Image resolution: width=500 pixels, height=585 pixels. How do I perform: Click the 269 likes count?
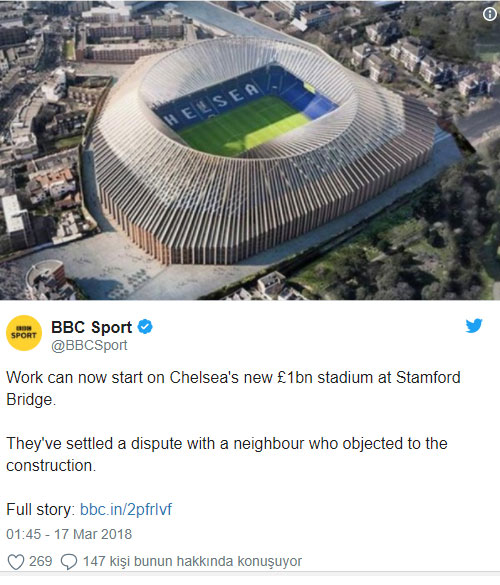tap(41, 561)
